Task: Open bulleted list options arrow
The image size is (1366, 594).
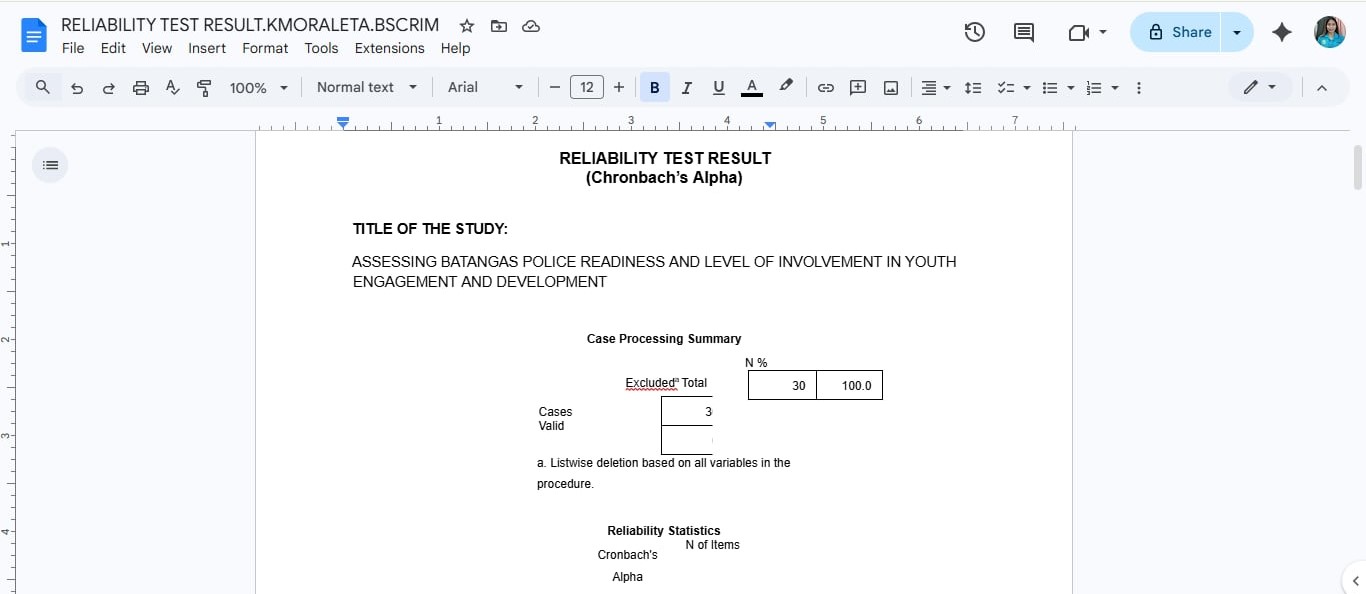Action: pos(1070,88)
